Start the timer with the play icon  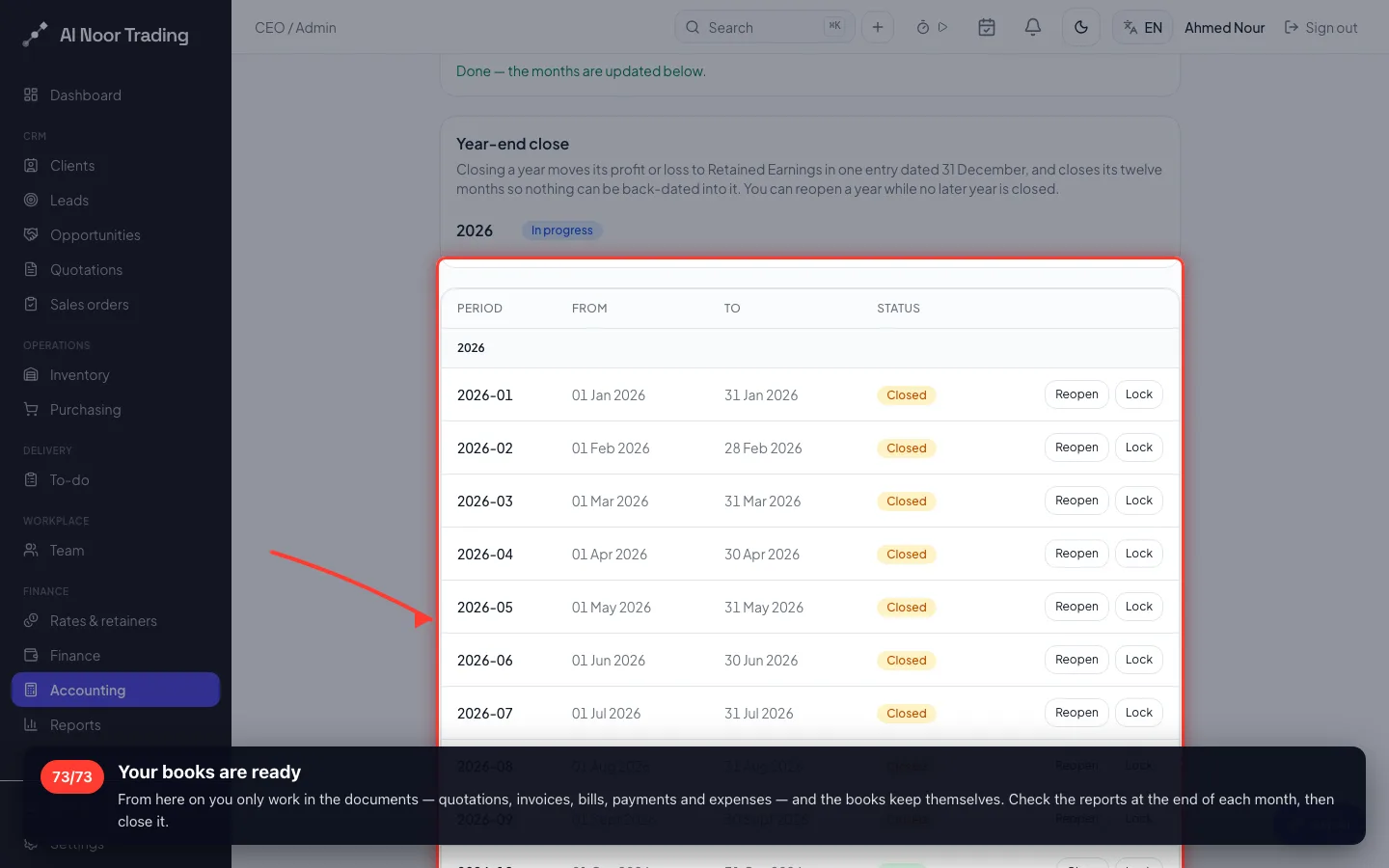(x=943, y=27)
